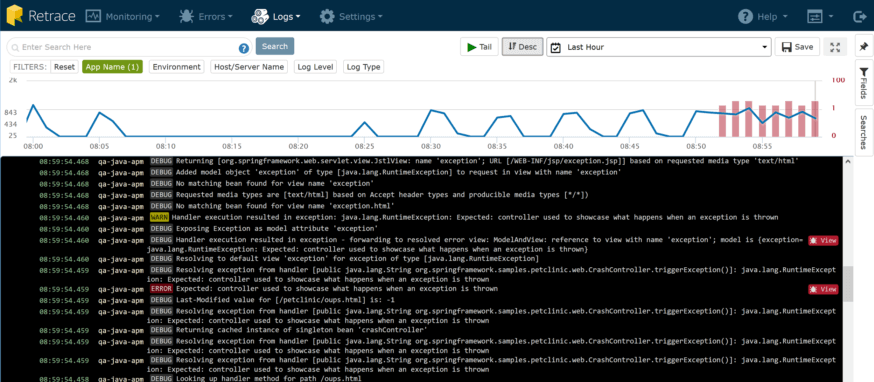The width and height of the screenshot is (874, 382).
Task: Toggle the App Name (1) filter
Action: pyautogui.click(x=113, y=67)
